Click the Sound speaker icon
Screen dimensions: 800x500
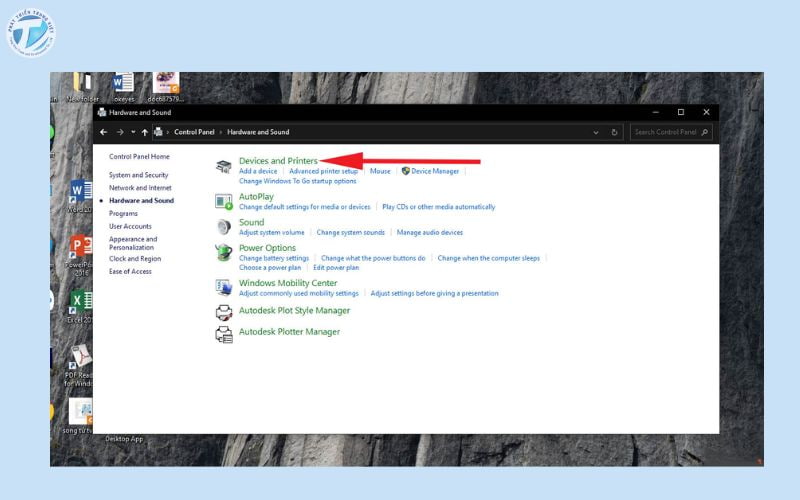point(224,227)
